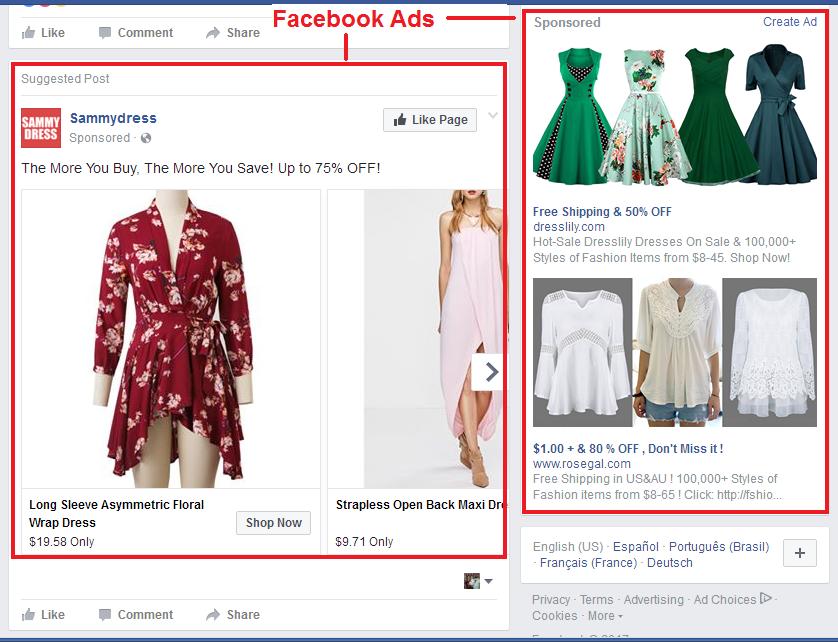Click Share on the post above Suggested Post
This screenshot has height=642, width=838.
[x=233, y=33]
